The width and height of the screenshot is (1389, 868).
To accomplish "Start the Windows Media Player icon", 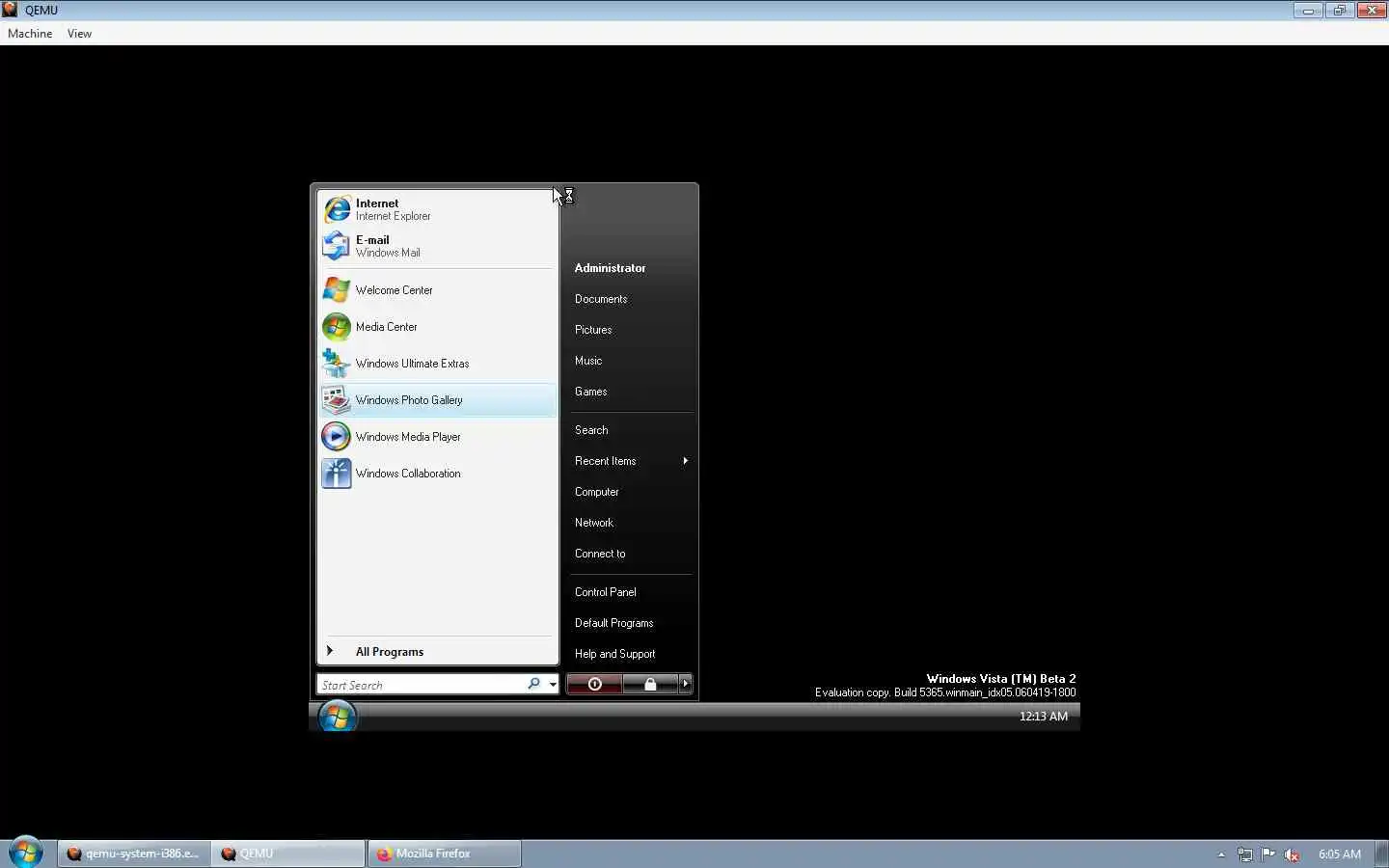I will pyautogui.click(x=337, y=436).
